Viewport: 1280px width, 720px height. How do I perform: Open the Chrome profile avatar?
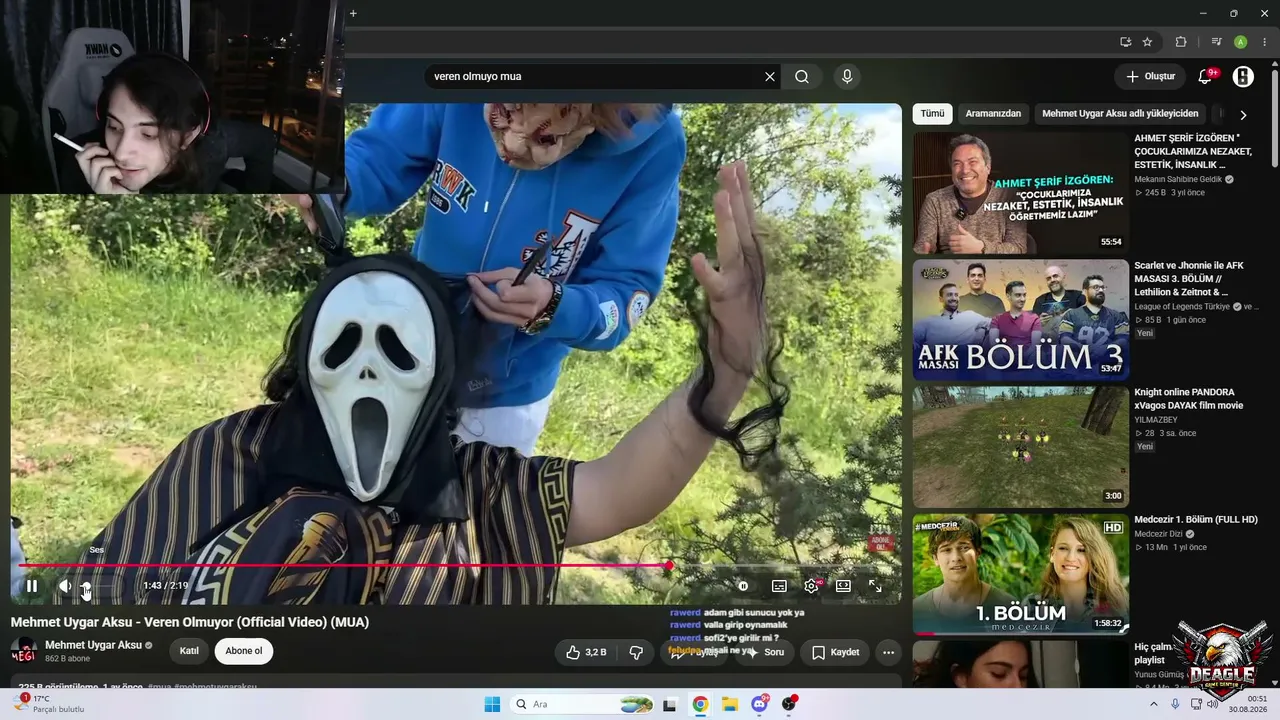click(1240, 42)
